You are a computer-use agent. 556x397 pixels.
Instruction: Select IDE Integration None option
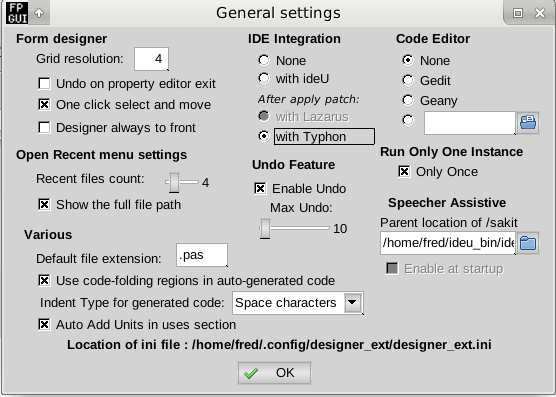click(x=264, y=60)
